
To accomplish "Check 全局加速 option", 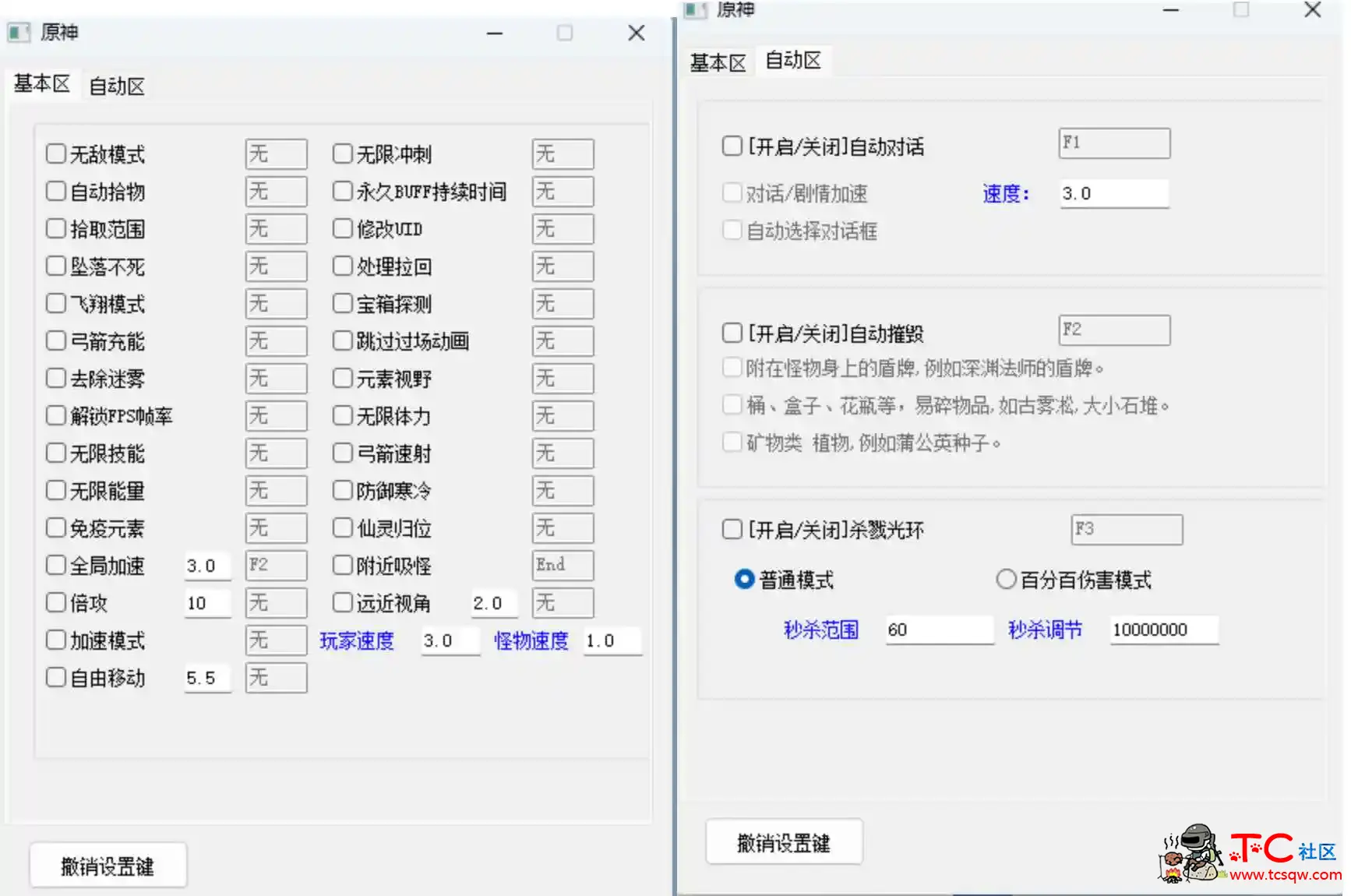I will tap(56, 565).
